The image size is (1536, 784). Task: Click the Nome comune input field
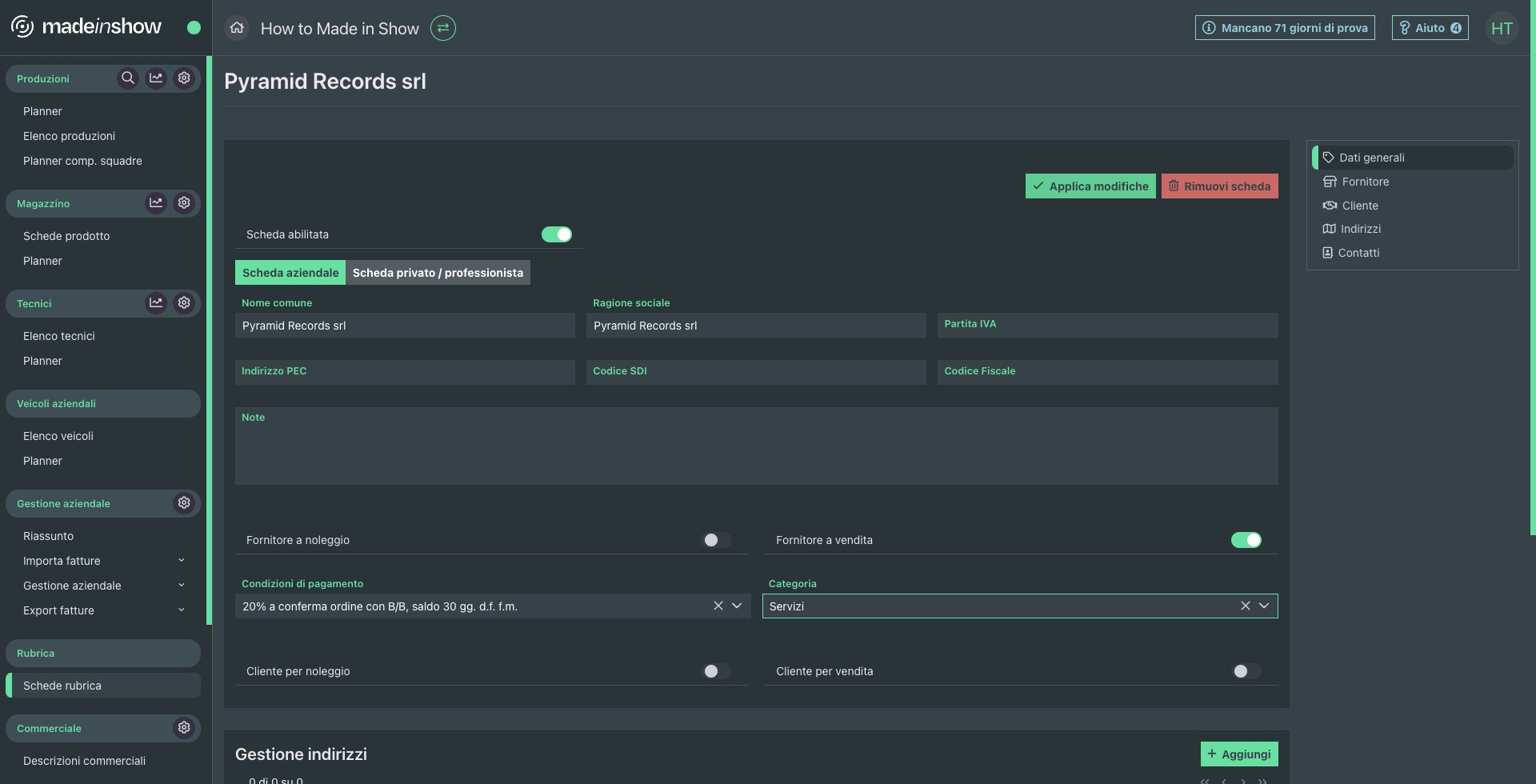click(x=405, y=326)
